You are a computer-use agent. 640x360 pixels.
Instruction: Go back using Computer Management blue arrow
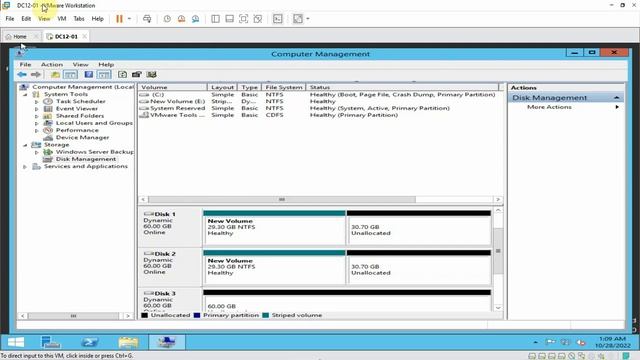[22, 74]
